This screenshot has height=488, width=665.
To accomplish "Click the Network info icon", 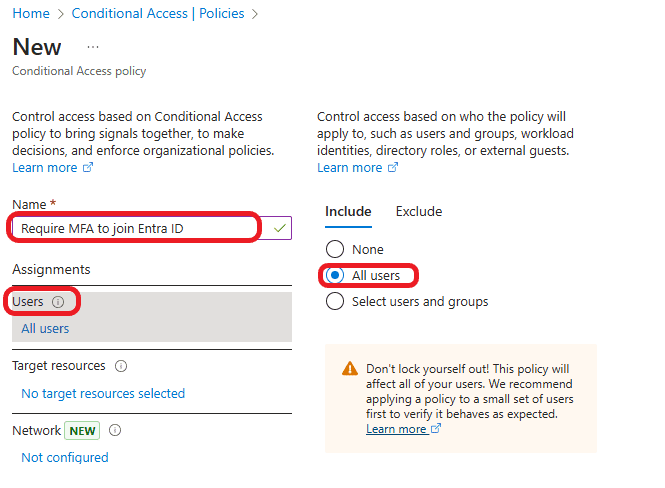I will [115, 430].
